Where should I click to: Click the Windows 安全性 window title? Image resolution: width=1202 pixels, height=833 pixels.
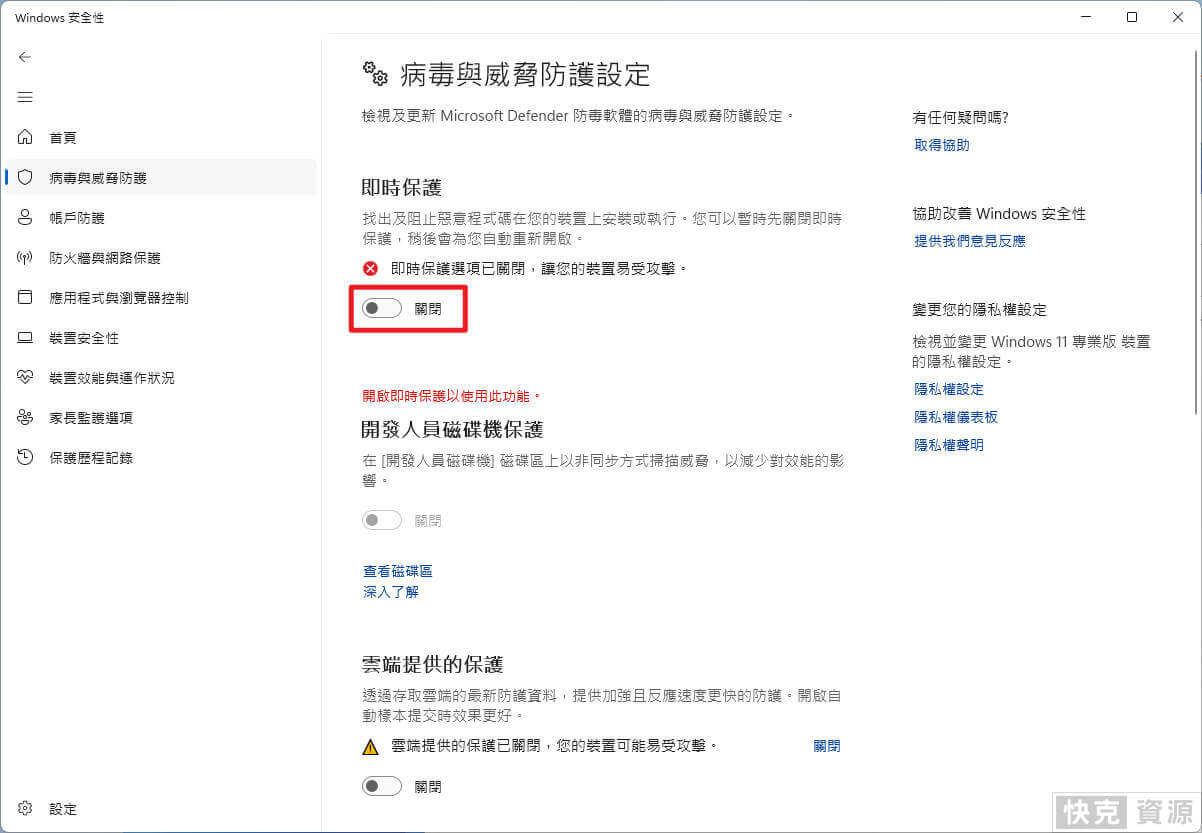pos(59,18)
